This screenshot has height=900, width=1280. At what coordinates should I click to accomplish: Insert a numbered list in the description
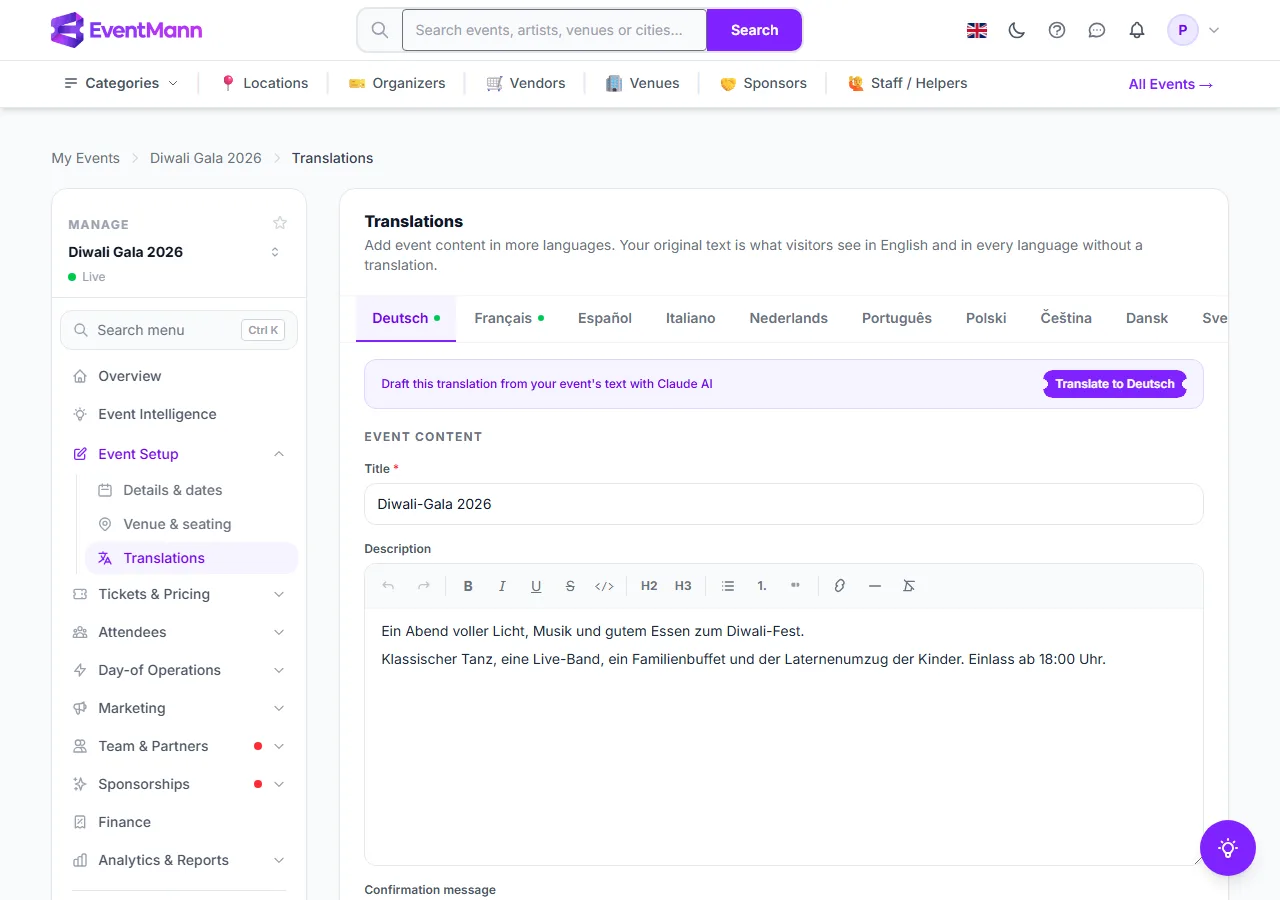(762, 586)
